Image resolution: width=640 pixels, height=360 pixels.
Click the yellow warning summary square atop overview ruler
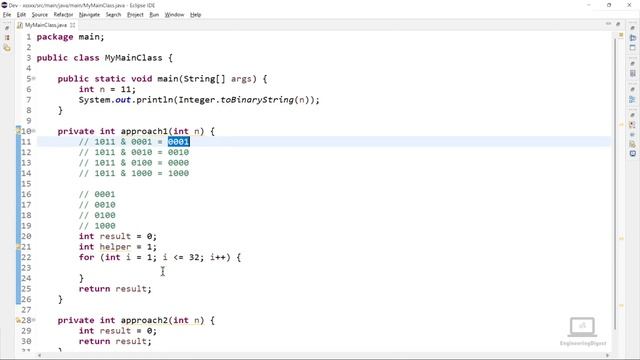coord(621,36)
